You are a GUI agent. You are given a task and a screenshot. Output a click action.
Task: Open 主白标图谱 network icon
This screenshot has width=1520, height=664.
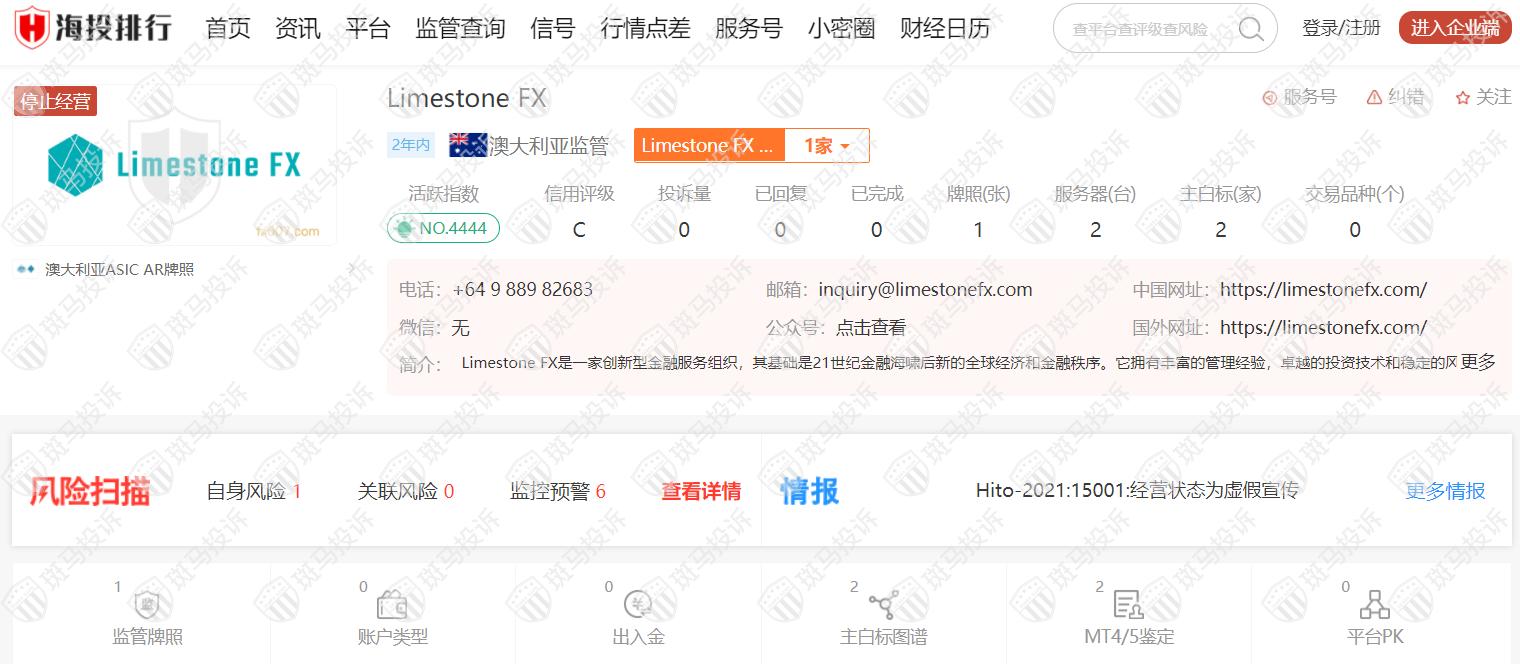point(883,605)
